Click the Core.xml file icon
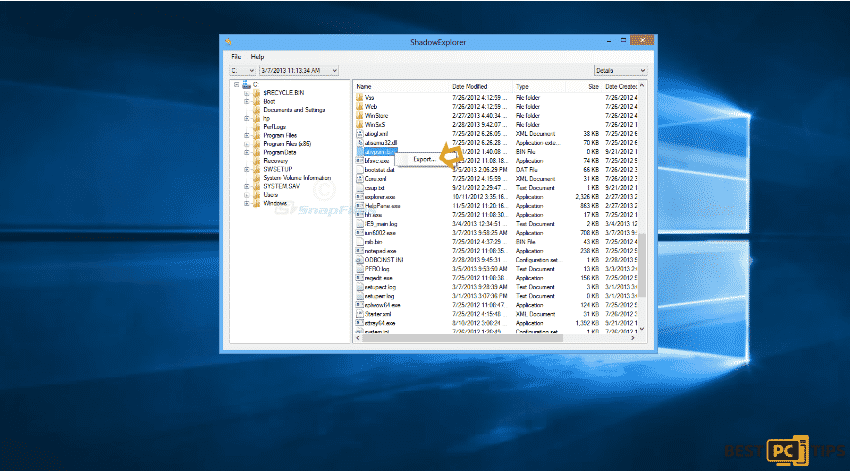850x471 pixels. [359, 179]
